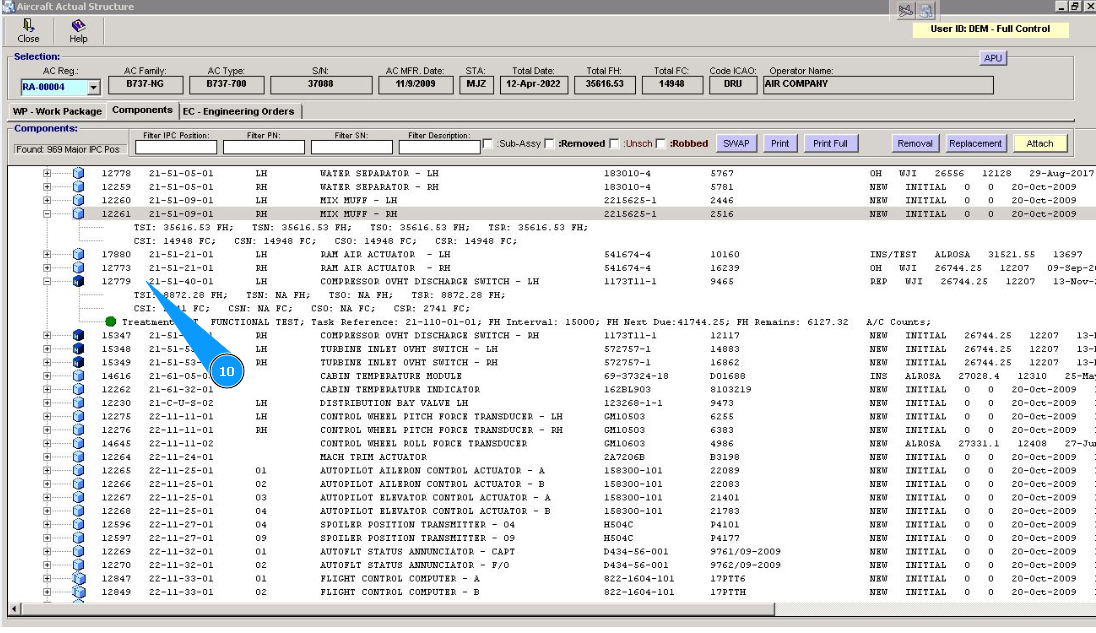Click the horizontal scrollbar at the bottom

[x=400, y=608]
